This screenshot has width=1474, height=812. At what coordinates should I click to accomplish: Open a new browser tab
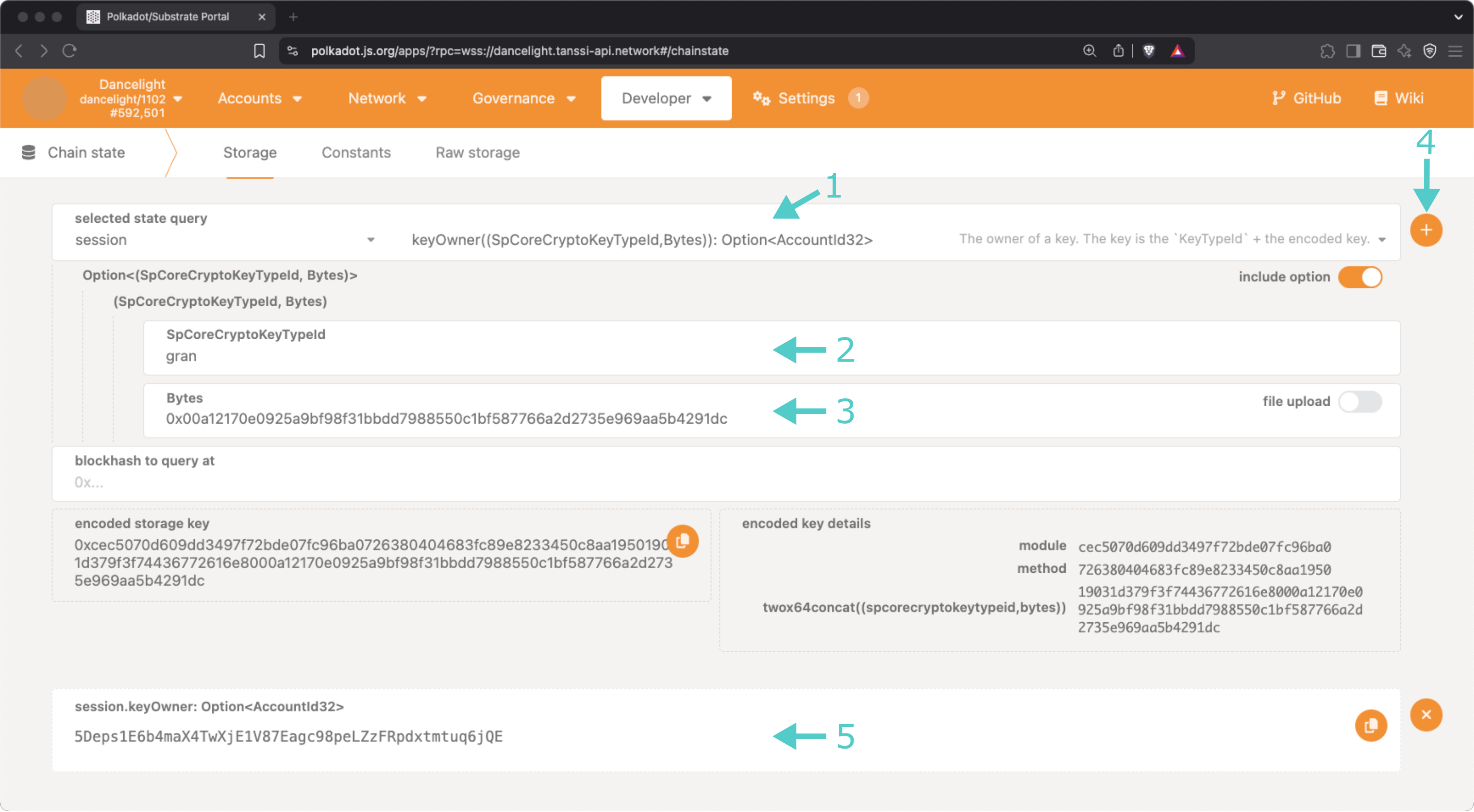tap(293, 17)
